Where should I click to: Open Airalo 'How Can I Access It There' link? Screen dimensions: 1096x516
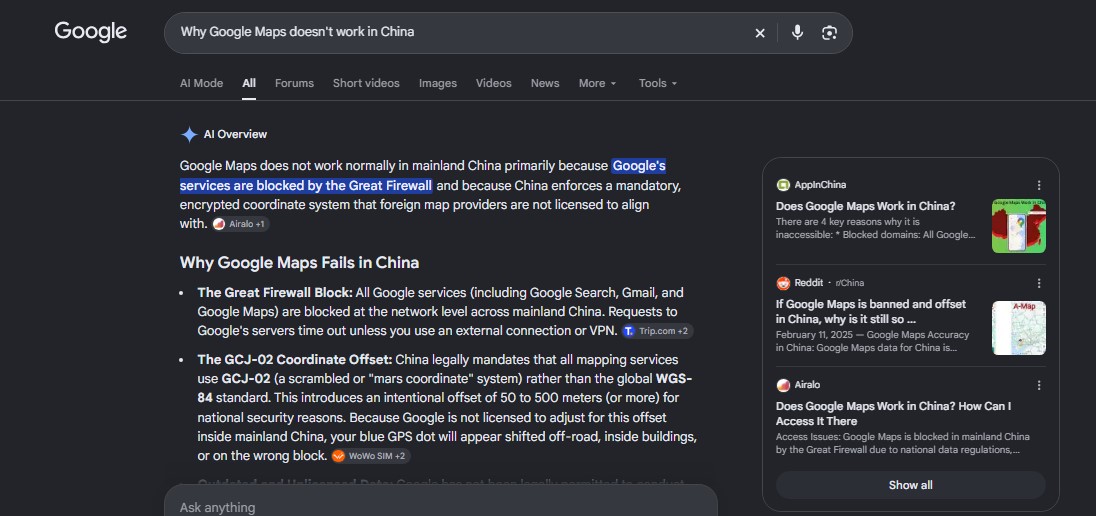click(x=893, y=413)
